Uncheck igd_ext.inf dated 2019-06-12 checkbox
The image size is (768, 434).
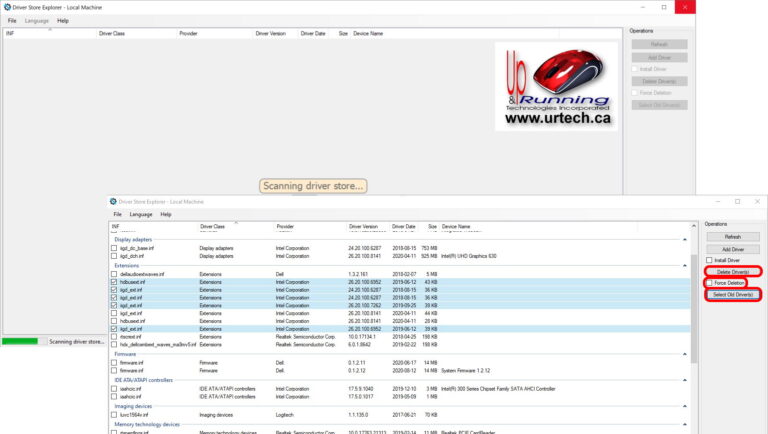(x=114, y=329)
